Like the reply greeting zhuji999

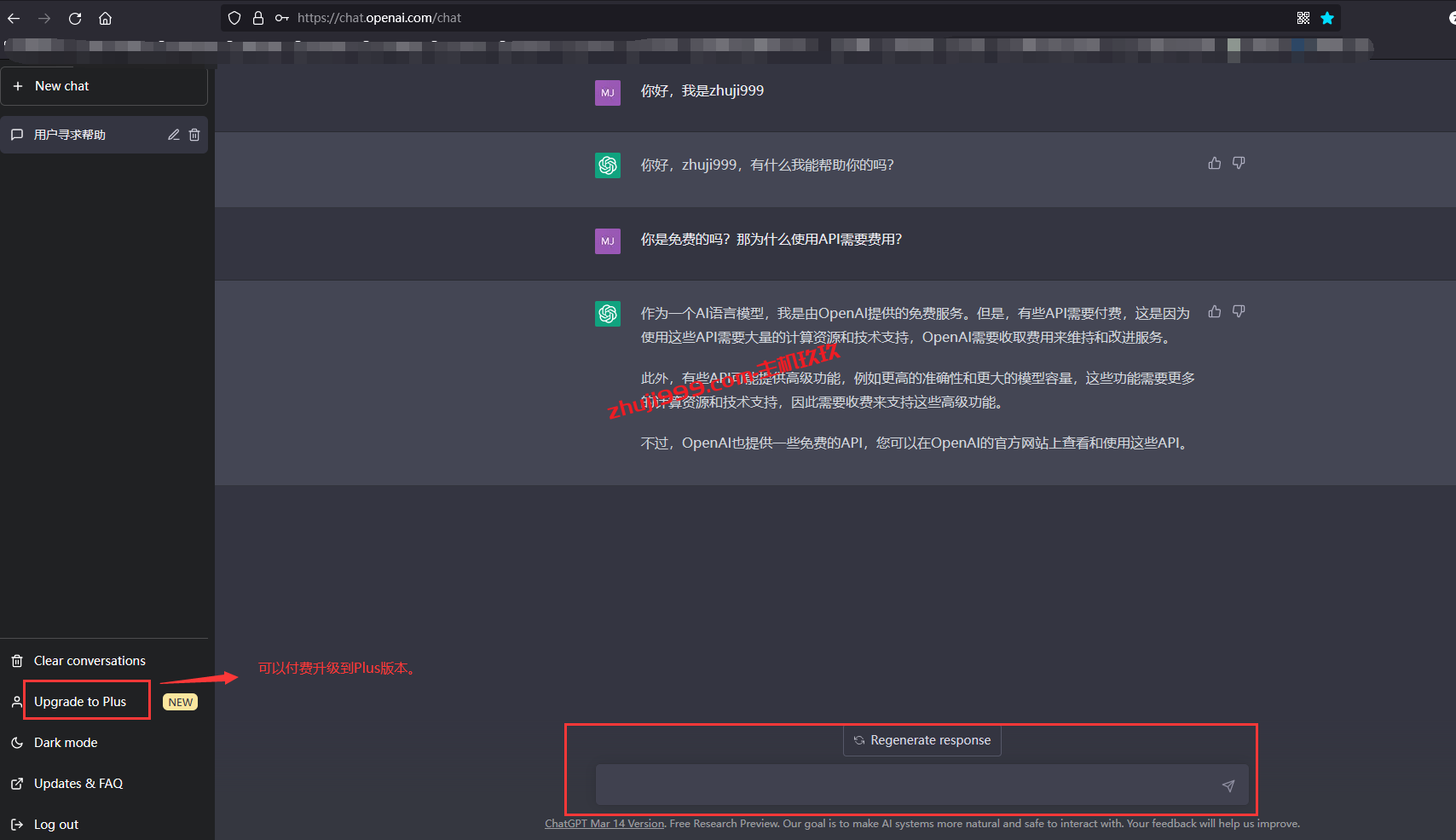pyautogui.click(x=1215, y=163)
